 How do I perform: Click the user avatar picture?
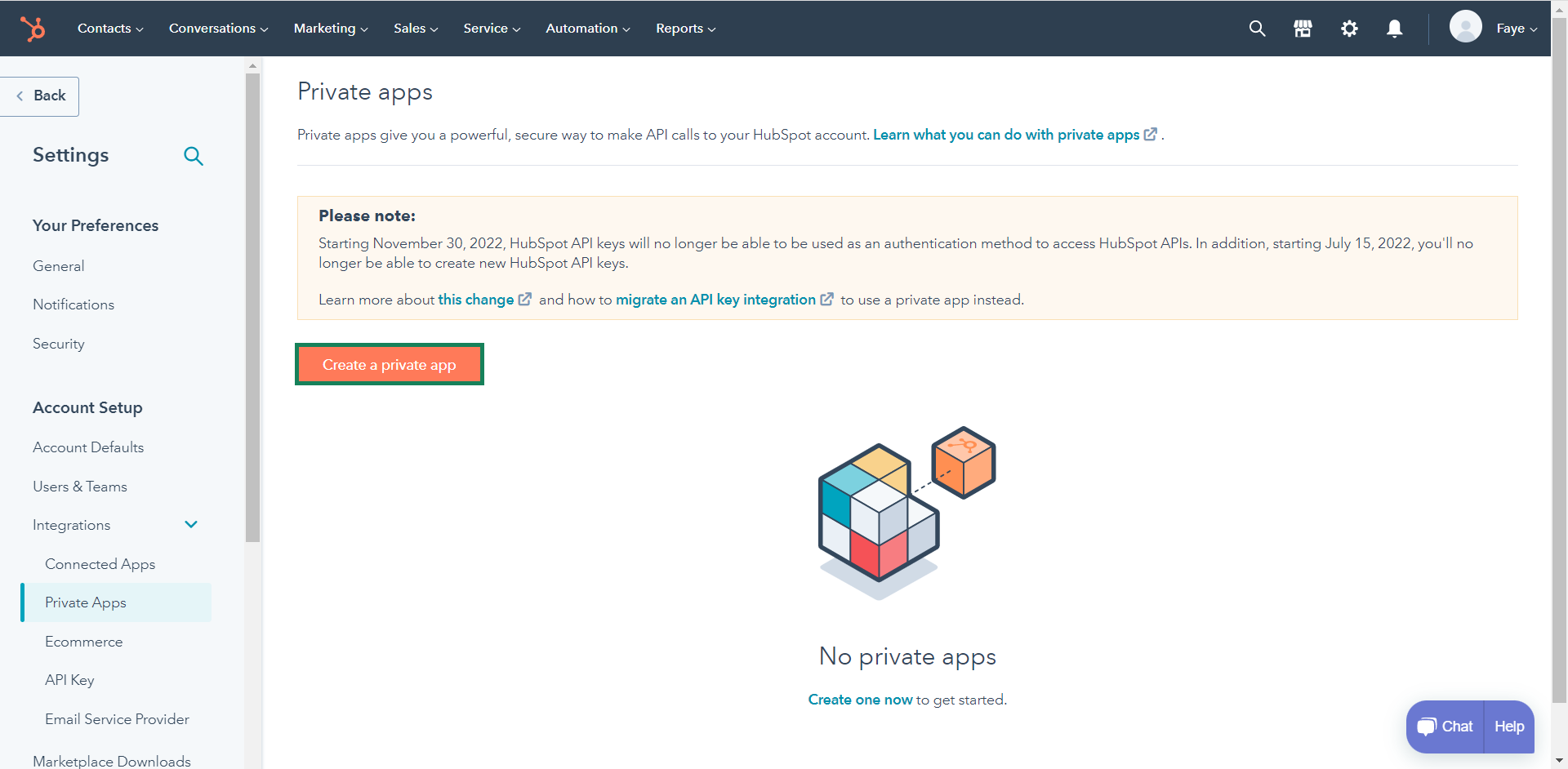(1465, 27)
